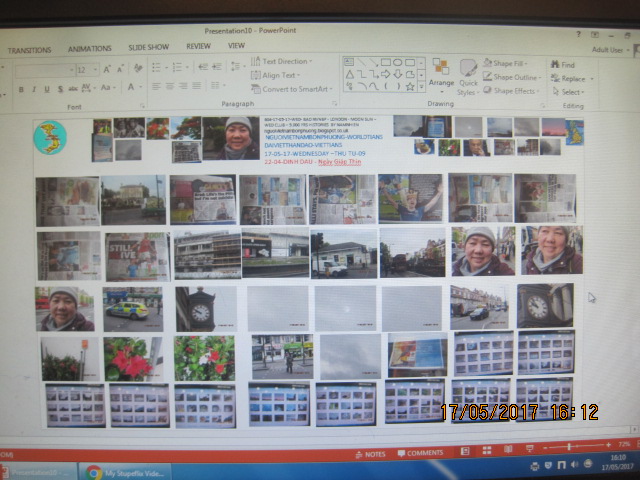
Task: Open the Animations tab
Action: pos(90,49)
